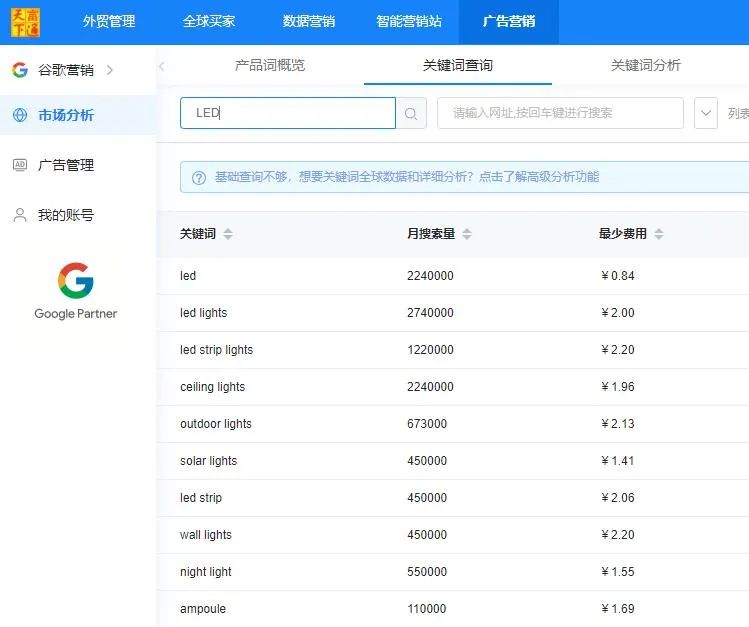The width and height of the screenshot is (749, 627).
Task: Click the URL input field 请输入网址
Action: [x=560, y=113]
